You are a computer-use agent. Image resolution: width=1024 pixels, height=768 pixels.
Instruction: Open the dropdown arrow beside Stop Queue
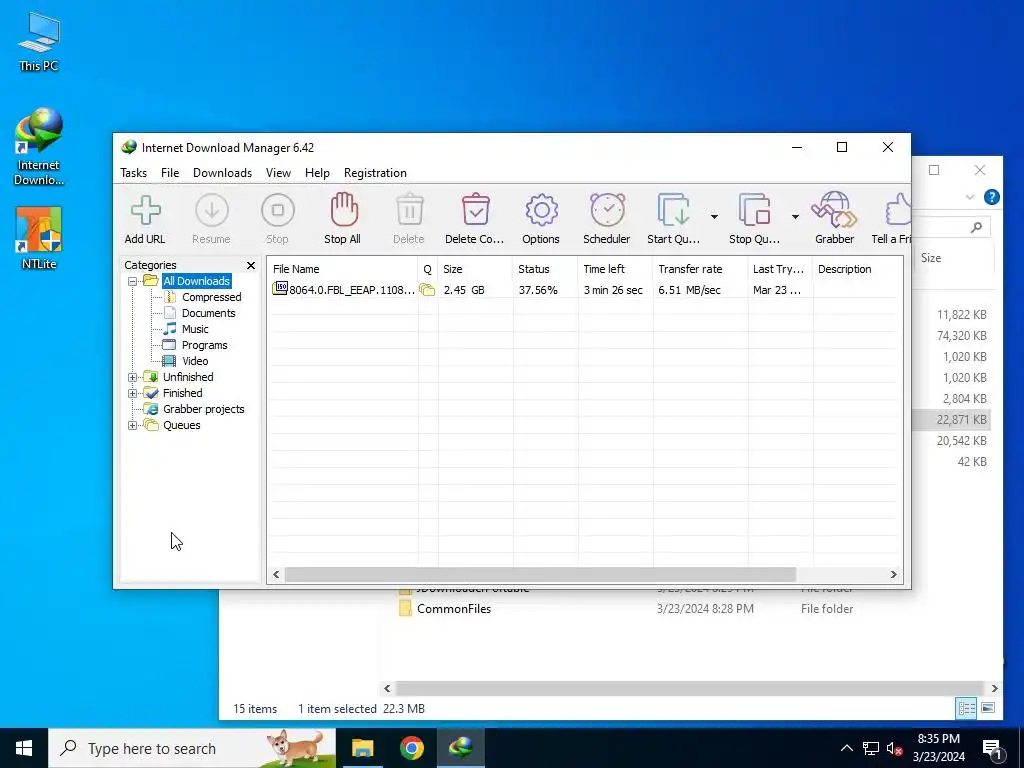pos(795,216)
